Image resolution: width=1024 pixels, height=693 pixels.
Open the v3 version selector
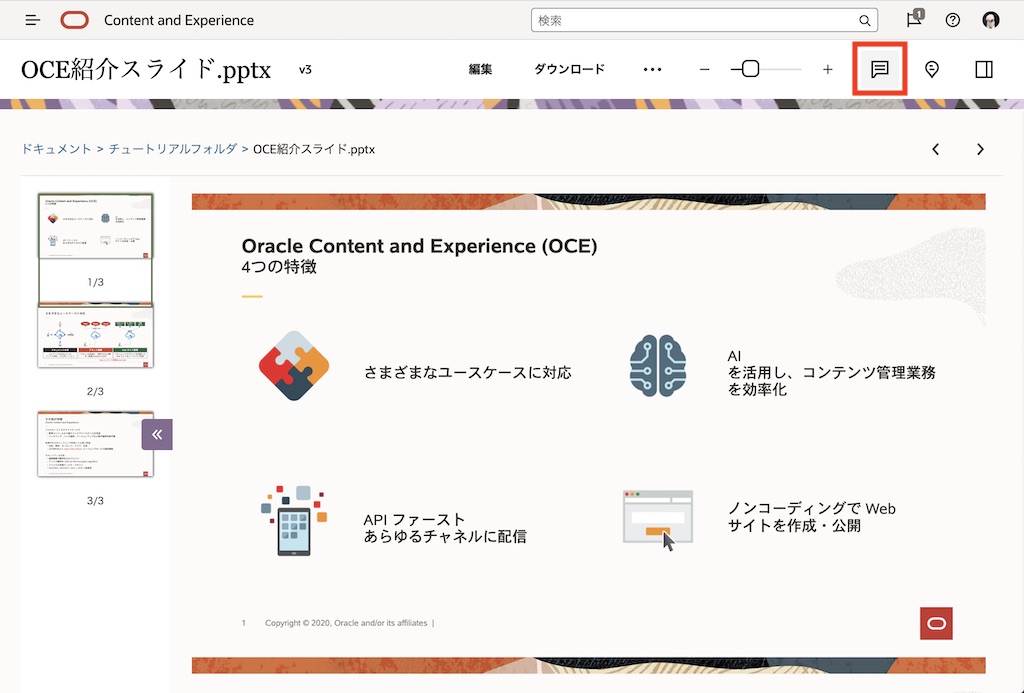(305, 69)
